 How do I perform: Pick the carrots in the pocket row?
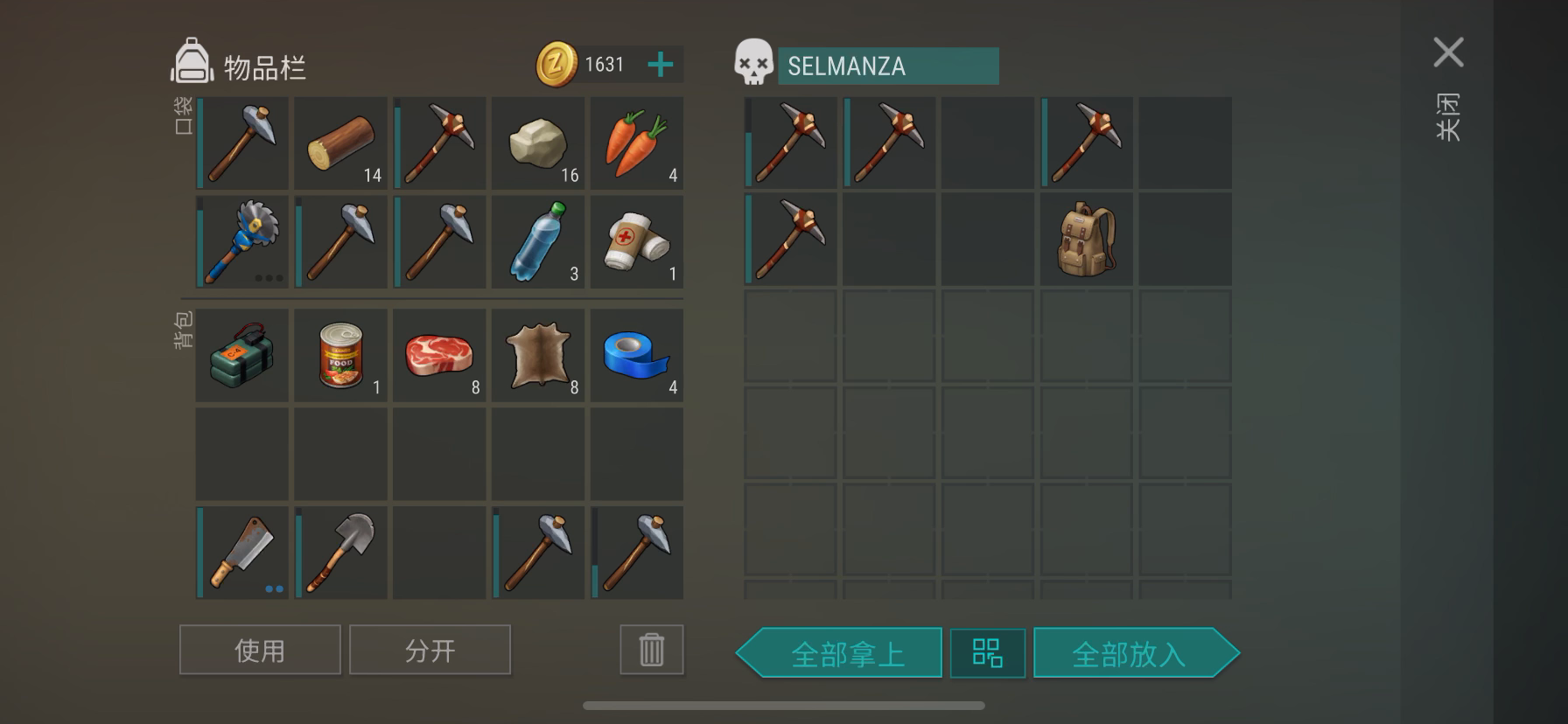(x=637, y=143)
